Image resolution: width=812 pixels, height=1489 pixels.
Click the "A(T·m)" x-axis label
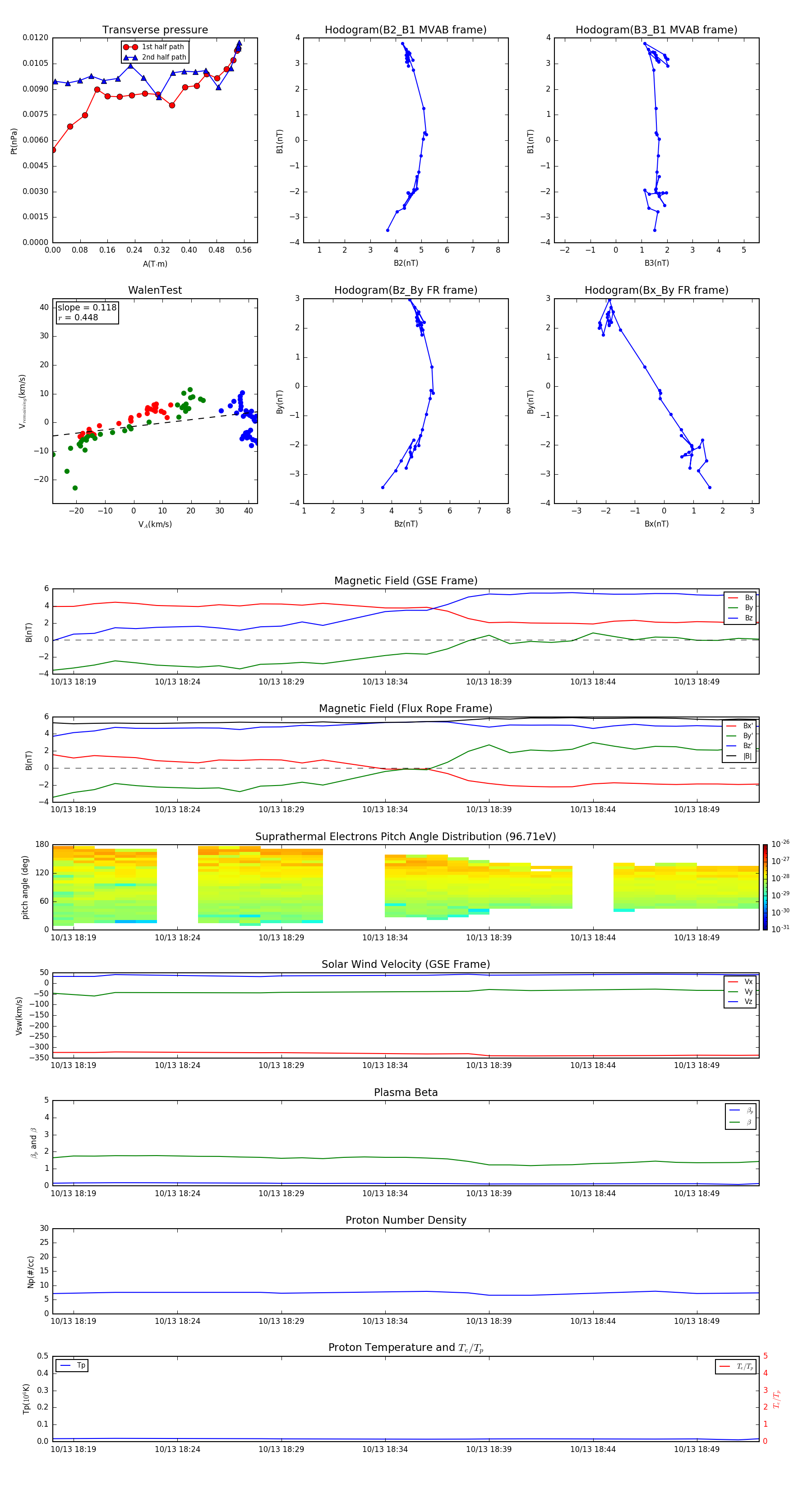(155, 264)
